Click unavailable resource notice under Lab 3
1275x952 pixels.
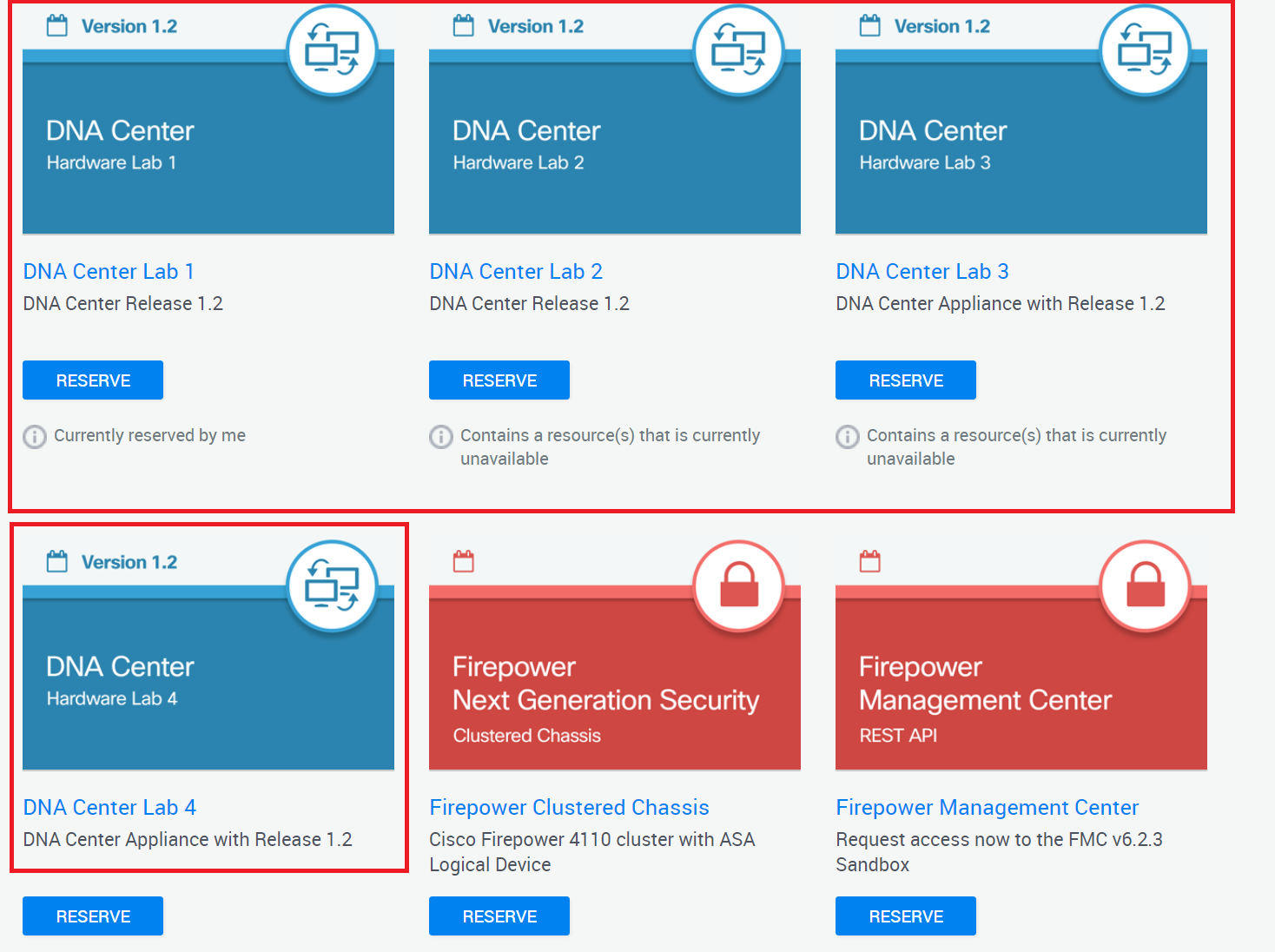point(1017,446)
